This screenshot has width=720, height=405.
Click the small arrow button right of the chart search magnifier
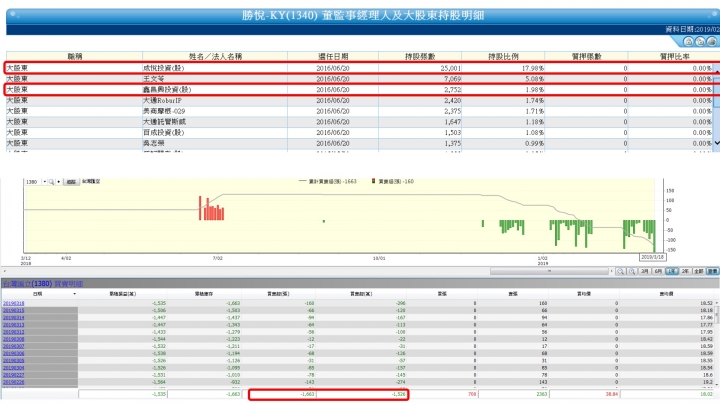click(x=58, y=182)
